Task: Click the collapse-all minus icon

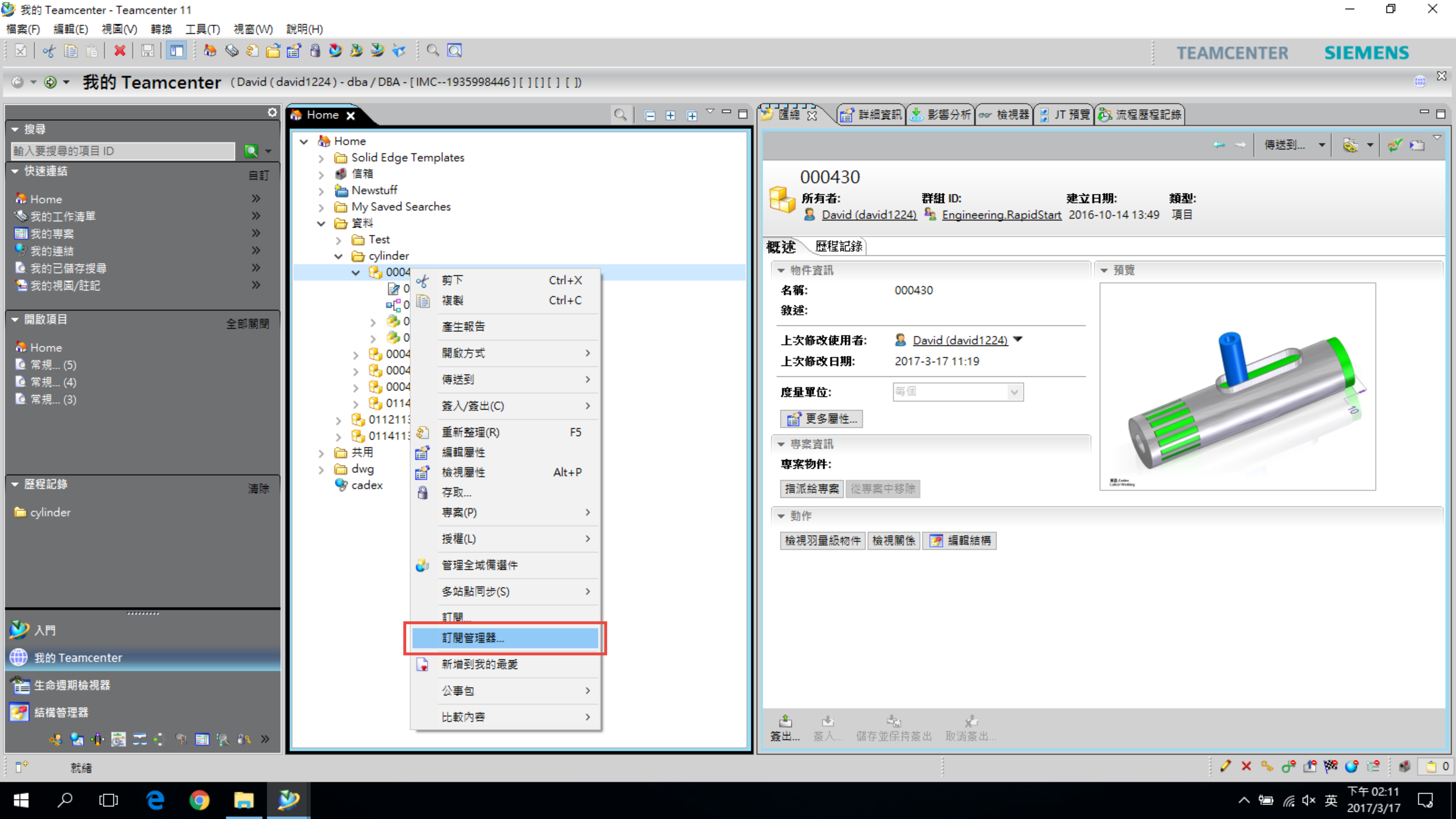Action: tap(649, 116)
